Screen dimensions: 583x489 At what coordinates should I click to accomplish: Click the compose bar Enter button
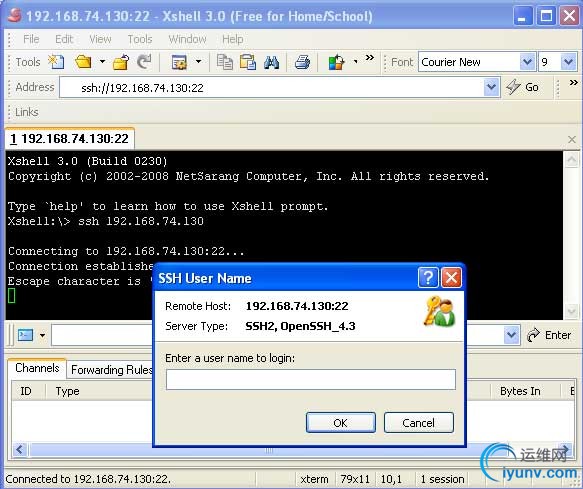[549, 335]
